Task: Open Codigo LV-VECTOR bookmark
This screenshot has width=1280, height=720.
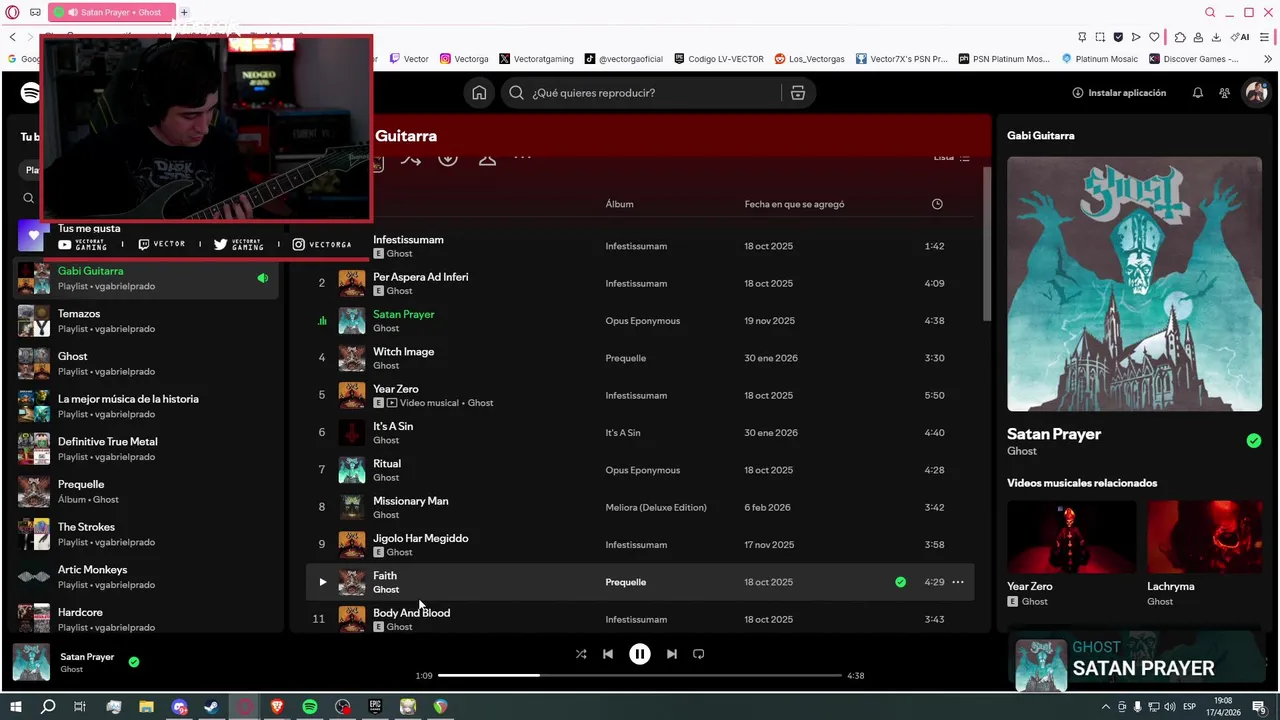Action: [x=719, y=59]
